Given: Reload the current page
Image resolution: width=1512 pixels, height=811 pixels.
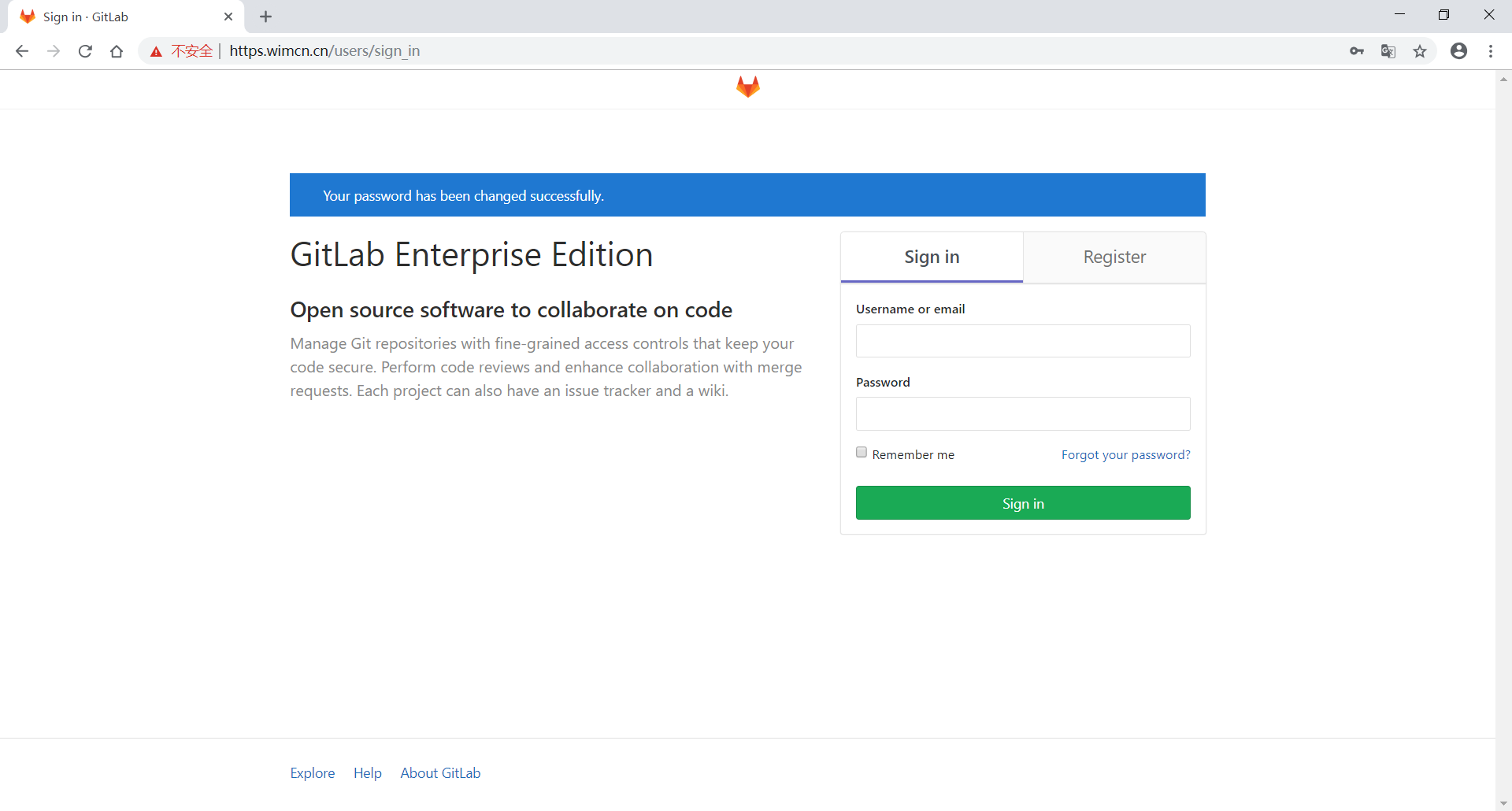Looking at the screenshot, I should point(84,50).
